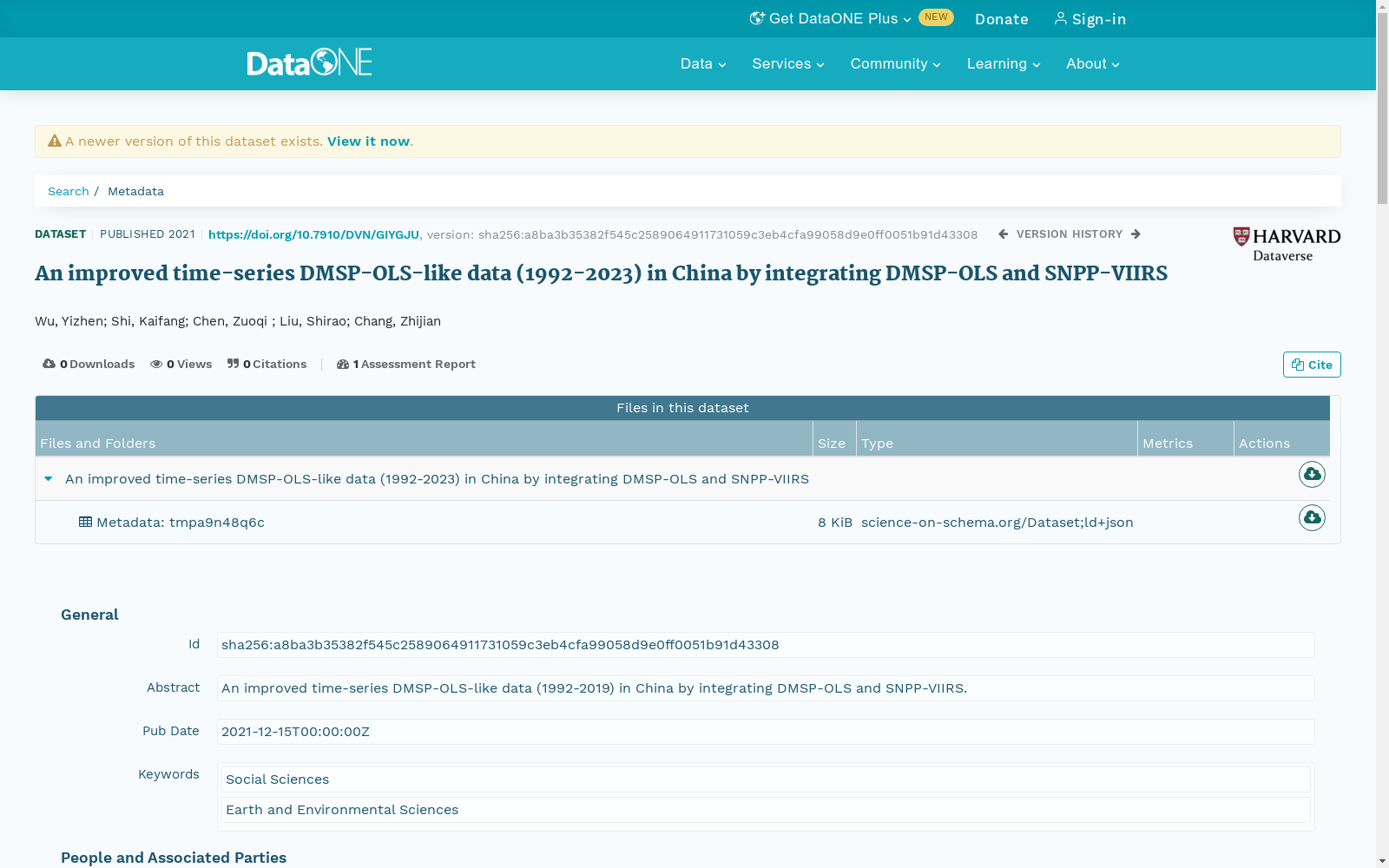Click the NEW badge

[x=936, y=17]
